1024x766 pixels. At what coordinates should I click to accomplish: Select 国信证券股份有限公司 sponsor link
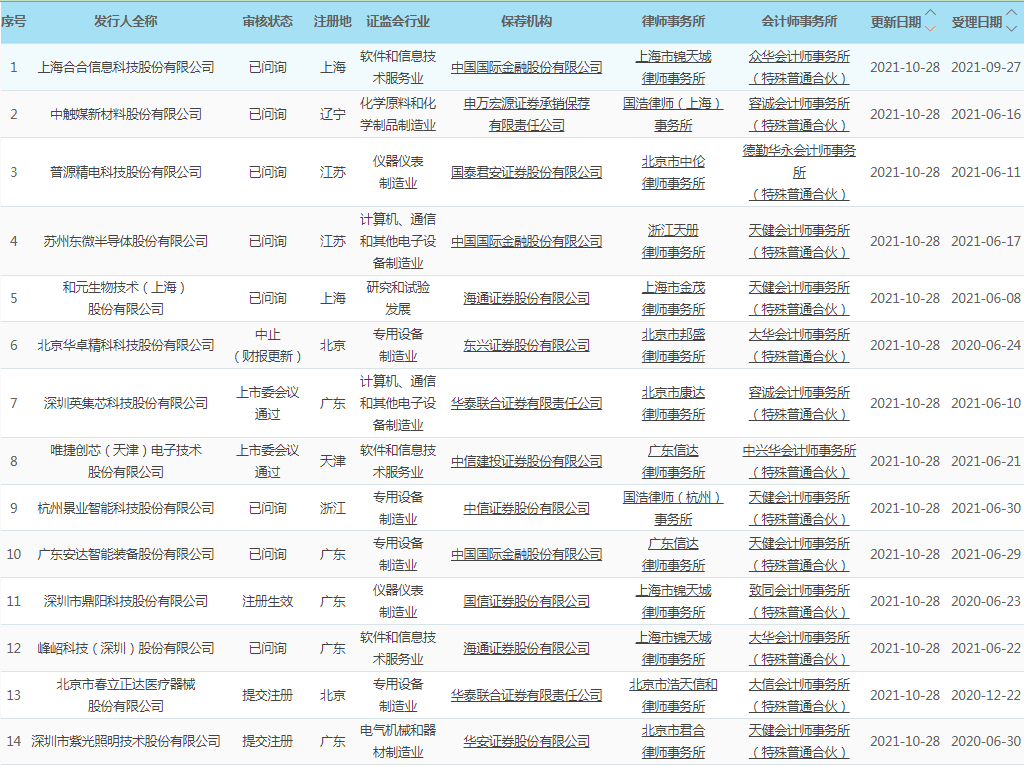(x=526, y=601)
